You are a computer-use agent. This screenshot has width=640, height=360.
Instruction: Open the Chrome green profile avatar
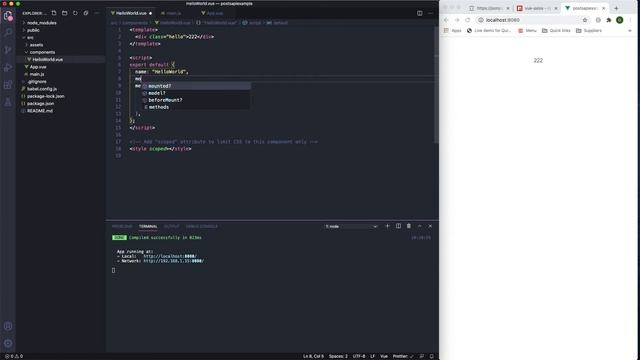click(x=620, y=20)
